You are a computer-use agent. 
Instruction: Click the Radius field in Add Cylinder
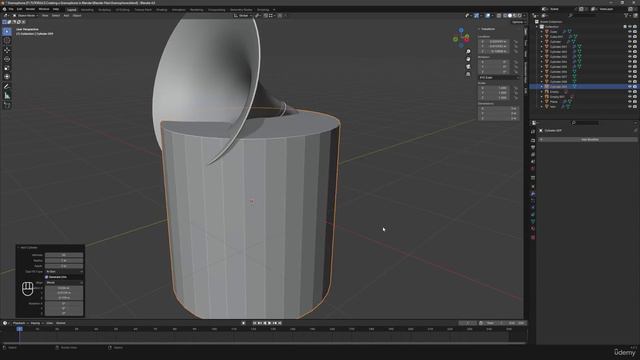coord(64,260)
